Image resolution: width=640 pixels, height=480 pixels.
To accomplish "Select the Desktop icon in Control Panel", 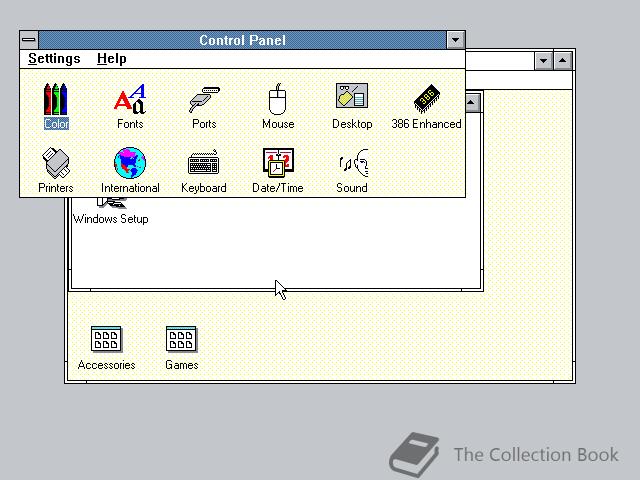I will 352,96.
